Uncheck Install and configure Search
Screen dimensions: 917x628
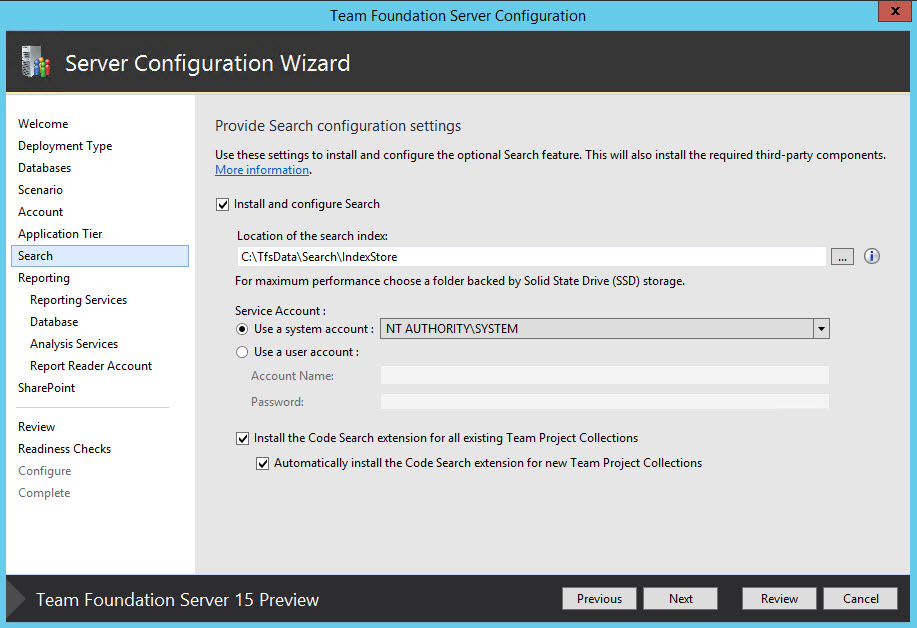(x=222, y=204)
